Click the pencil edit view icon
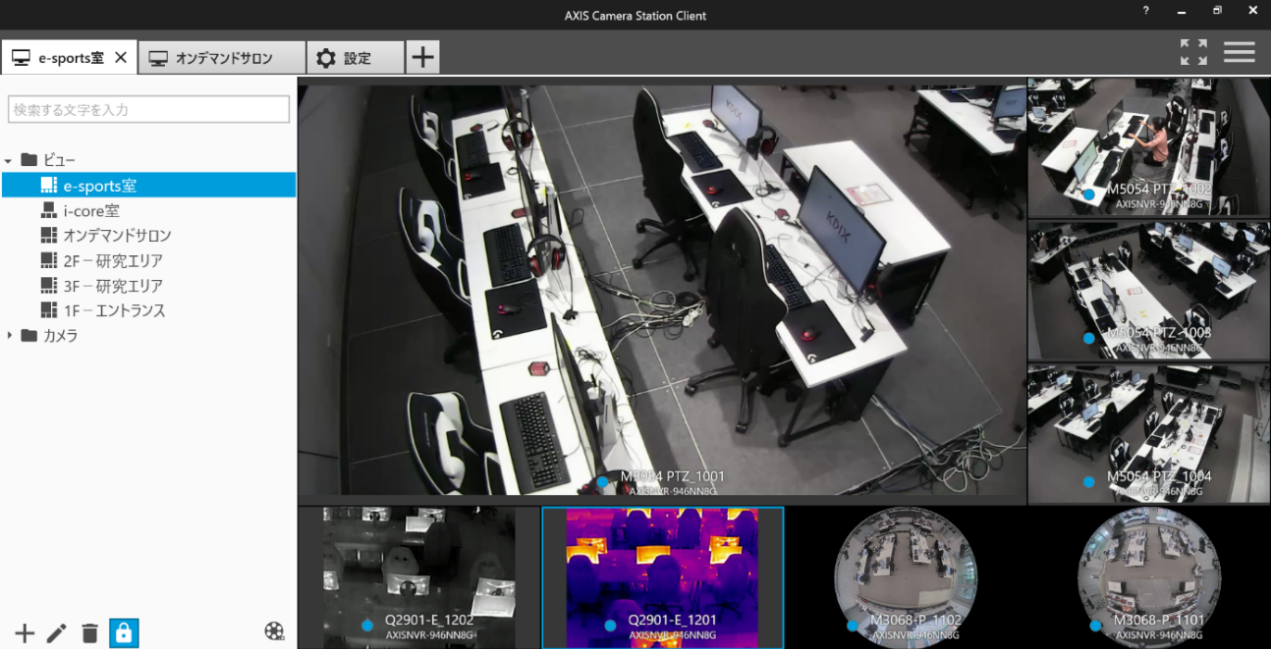 57,633
